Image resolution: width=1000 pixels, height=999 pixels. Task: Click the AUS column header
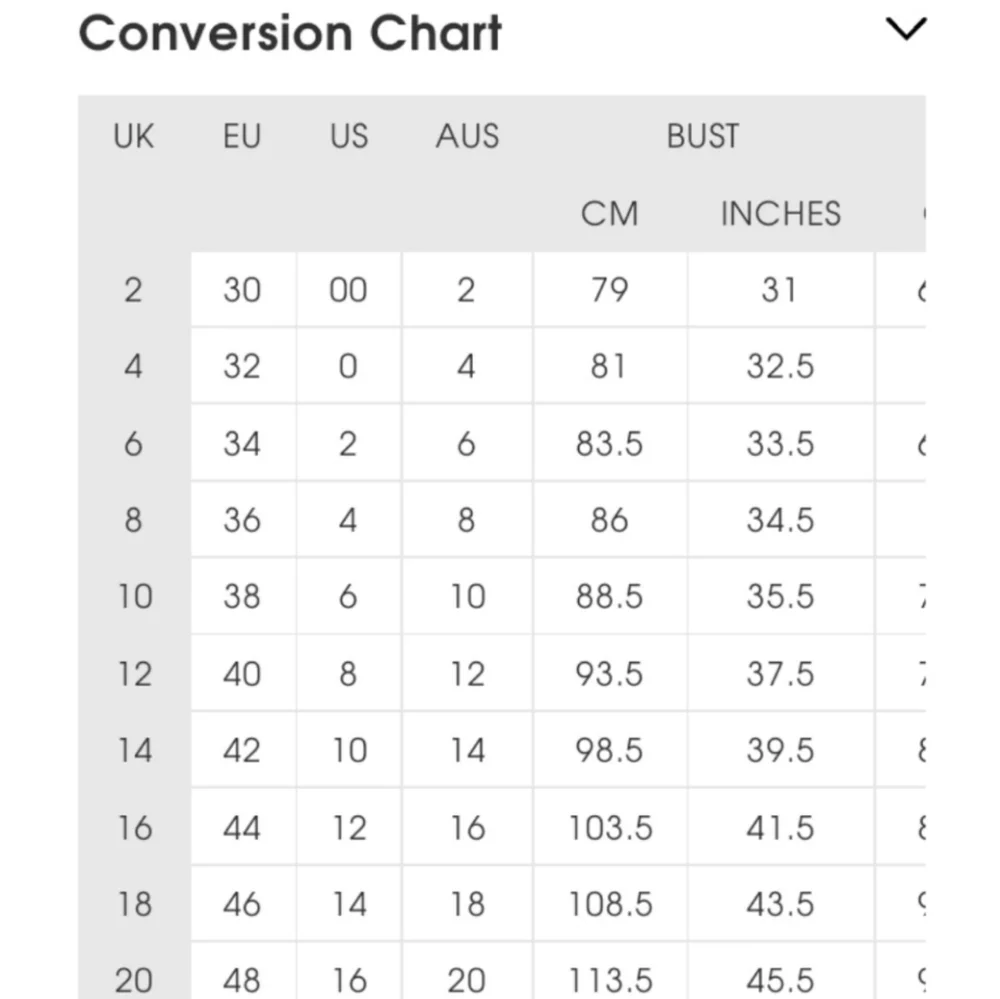pos(467,136)
